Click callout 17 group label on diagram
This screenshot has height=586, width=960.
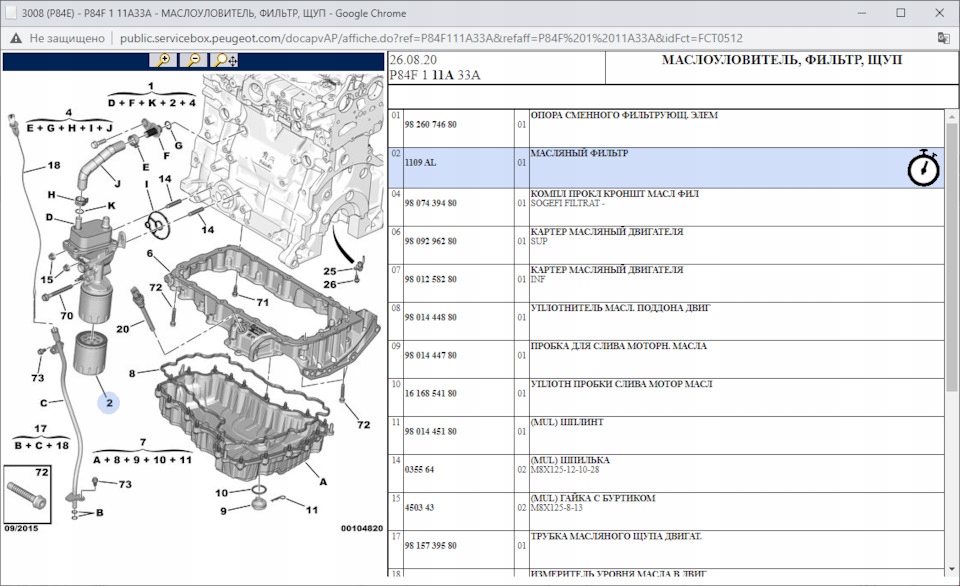coord(41,429)
